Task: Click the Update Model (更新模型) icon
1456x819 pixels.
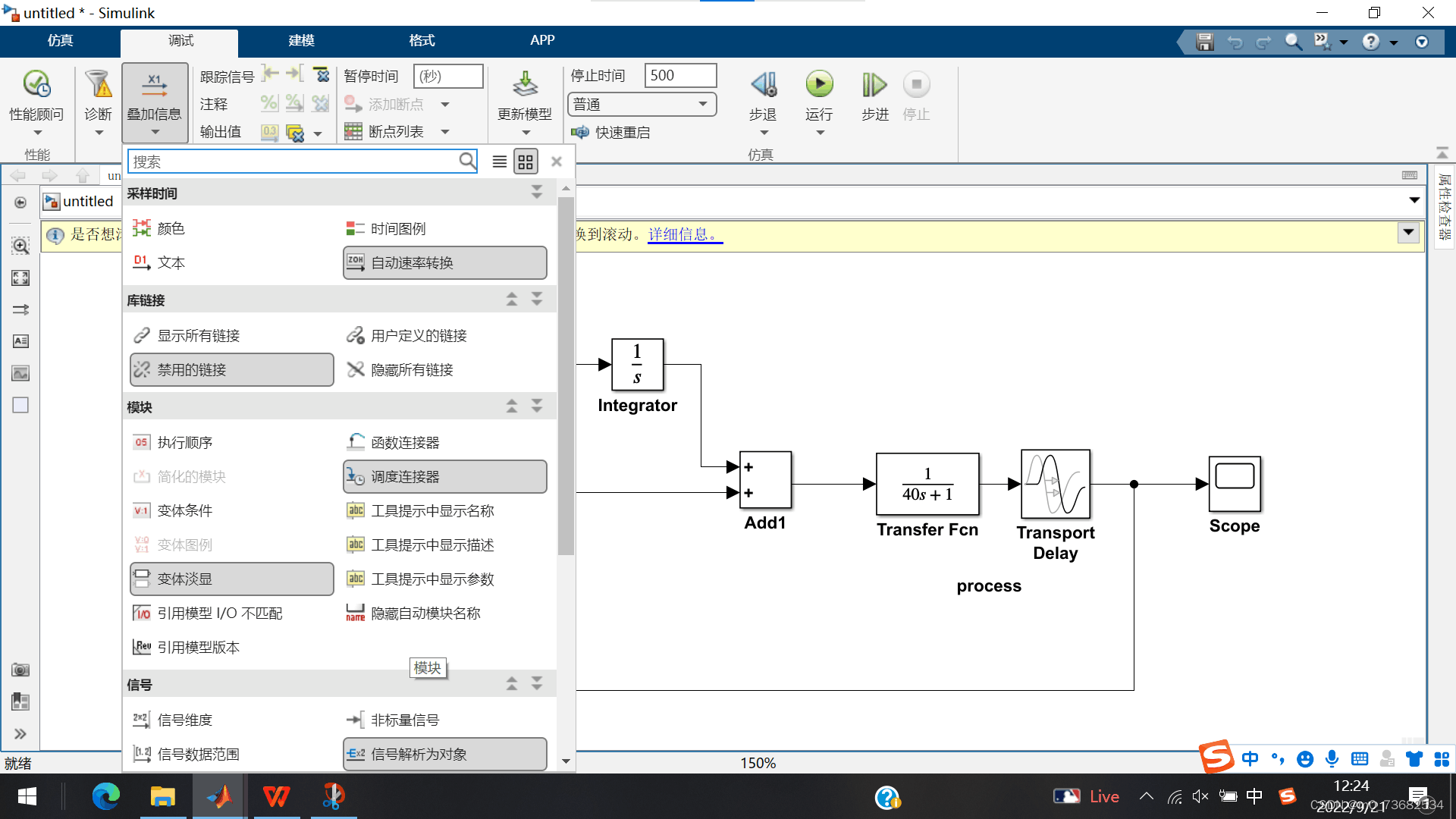Action: pyautogui.click(x=524, y=85)
